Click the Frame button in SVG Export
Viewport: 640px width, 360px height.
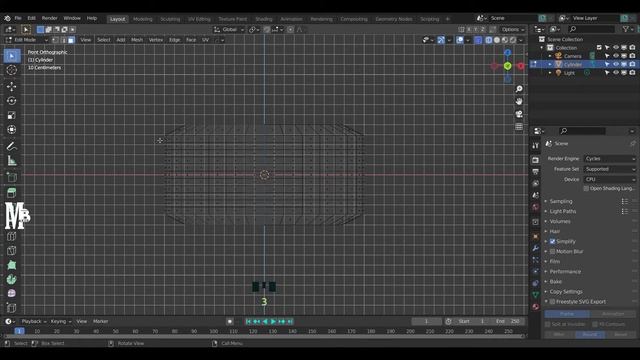pos(567,314)
